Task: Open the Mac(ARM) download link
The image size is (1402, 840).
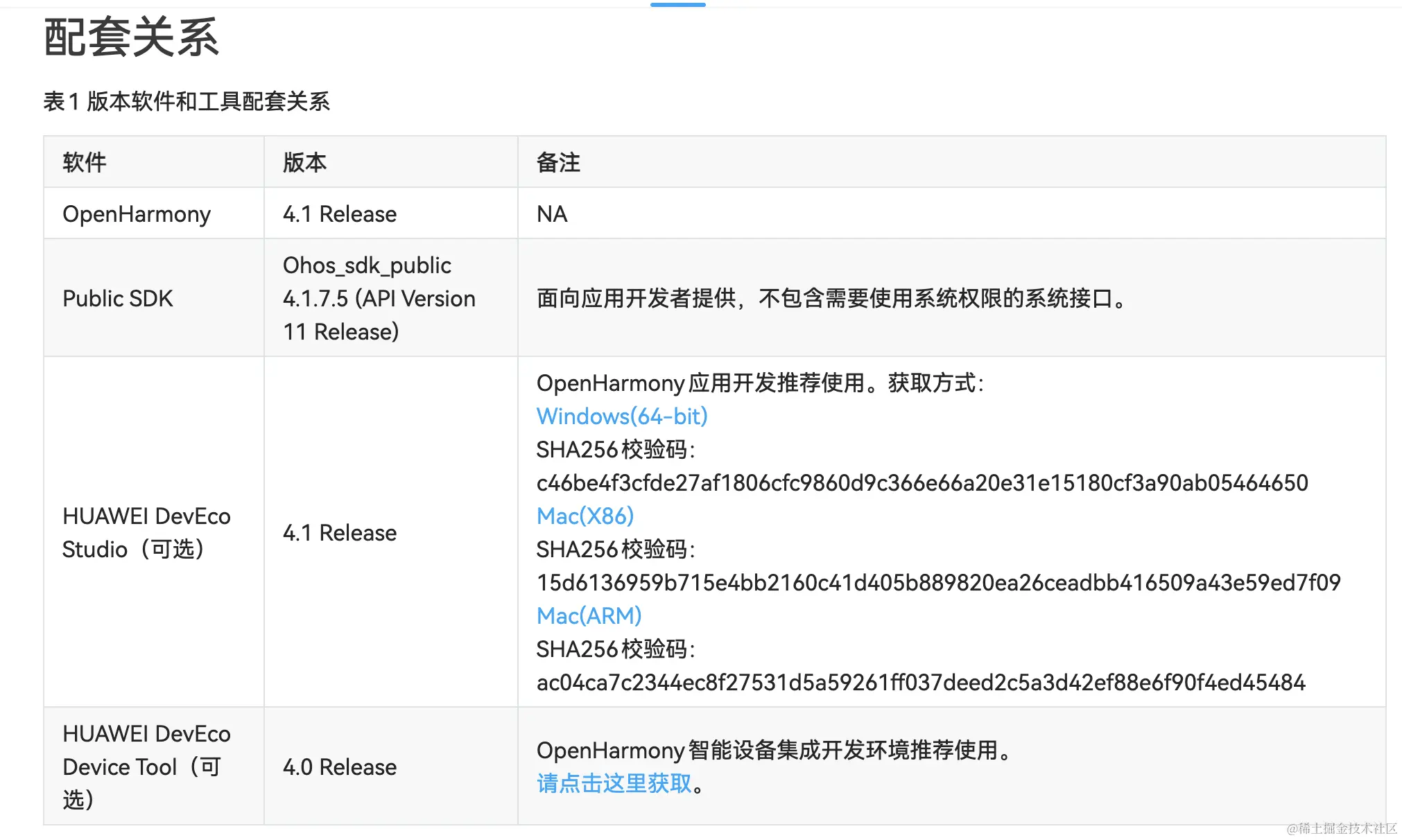Action: point(589,615)
